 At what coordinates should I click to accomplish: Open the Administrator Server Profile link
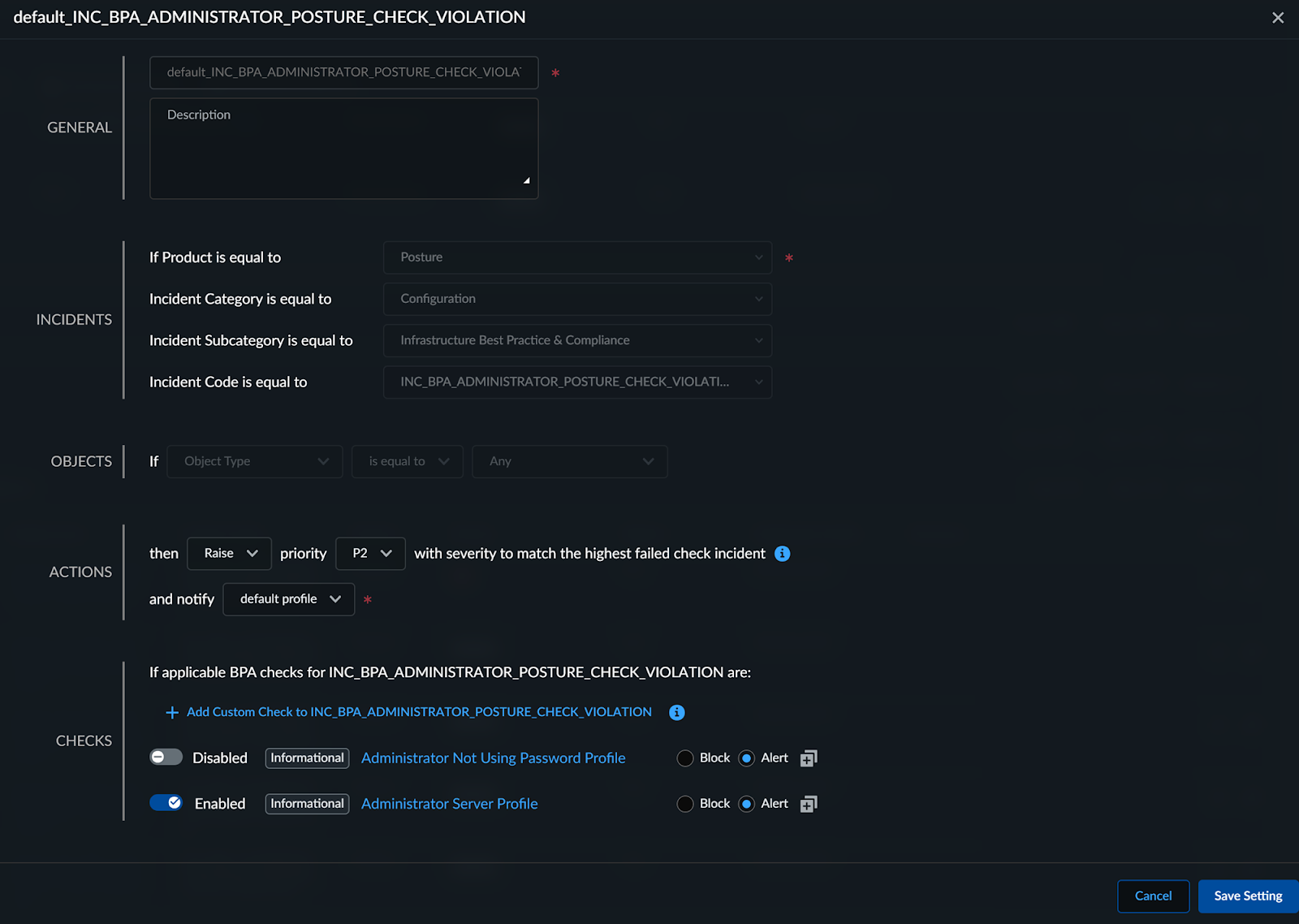[449, 804]
